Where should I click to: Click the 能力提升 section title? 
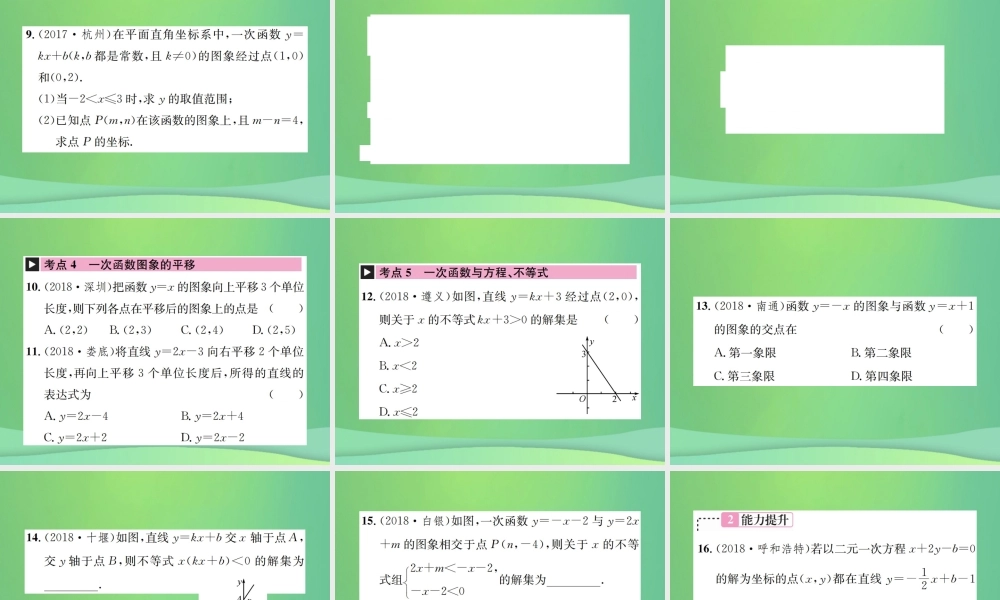tap(765, 520)
